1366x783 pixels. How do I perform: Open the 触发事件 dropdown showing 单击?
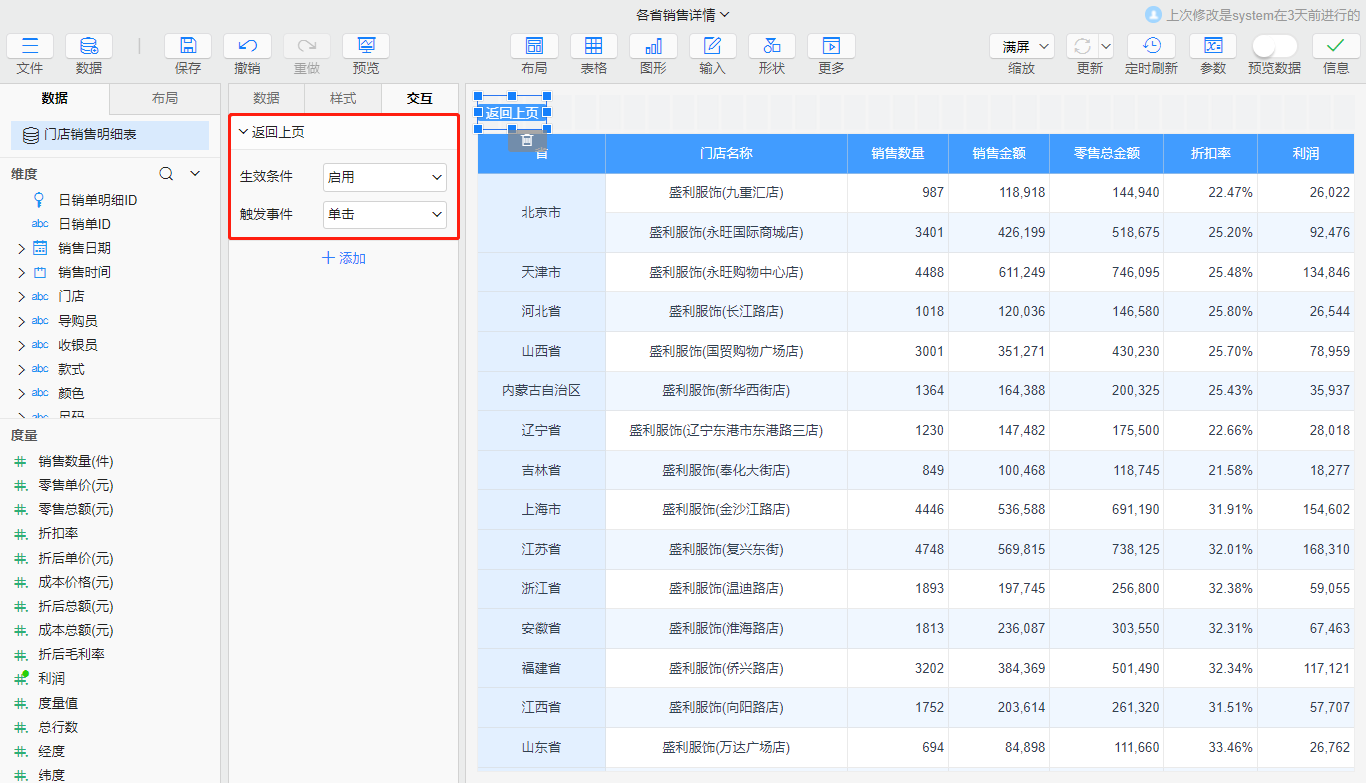[x=384, y=214]
